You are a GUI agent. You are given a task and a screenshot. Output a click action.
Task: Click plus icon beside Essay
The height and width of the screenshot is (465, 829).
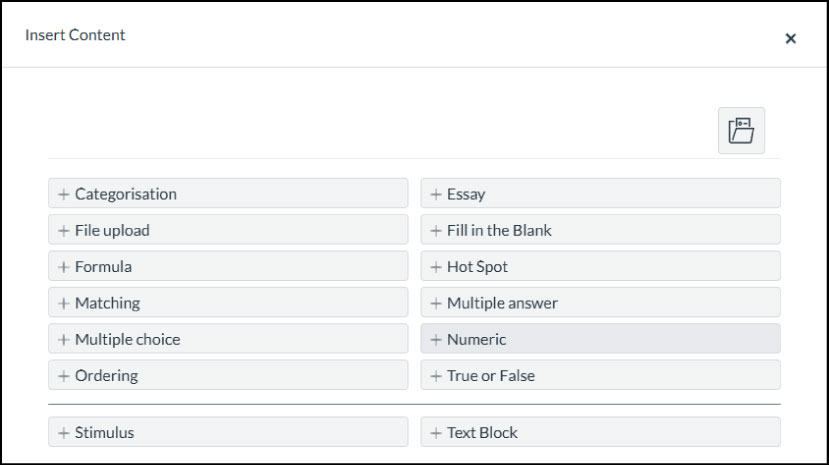[436, 194]
